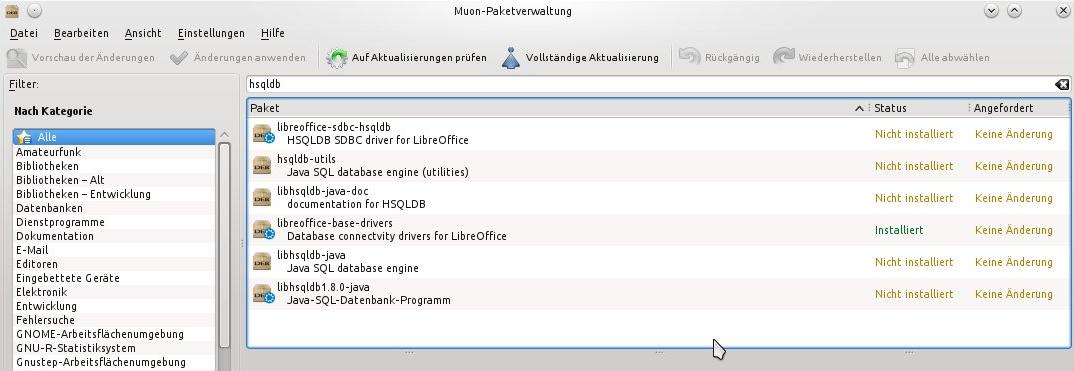Open the Bearbeiten menu
This screenshot has width=1074, height=371.
(x=82, y=33)
